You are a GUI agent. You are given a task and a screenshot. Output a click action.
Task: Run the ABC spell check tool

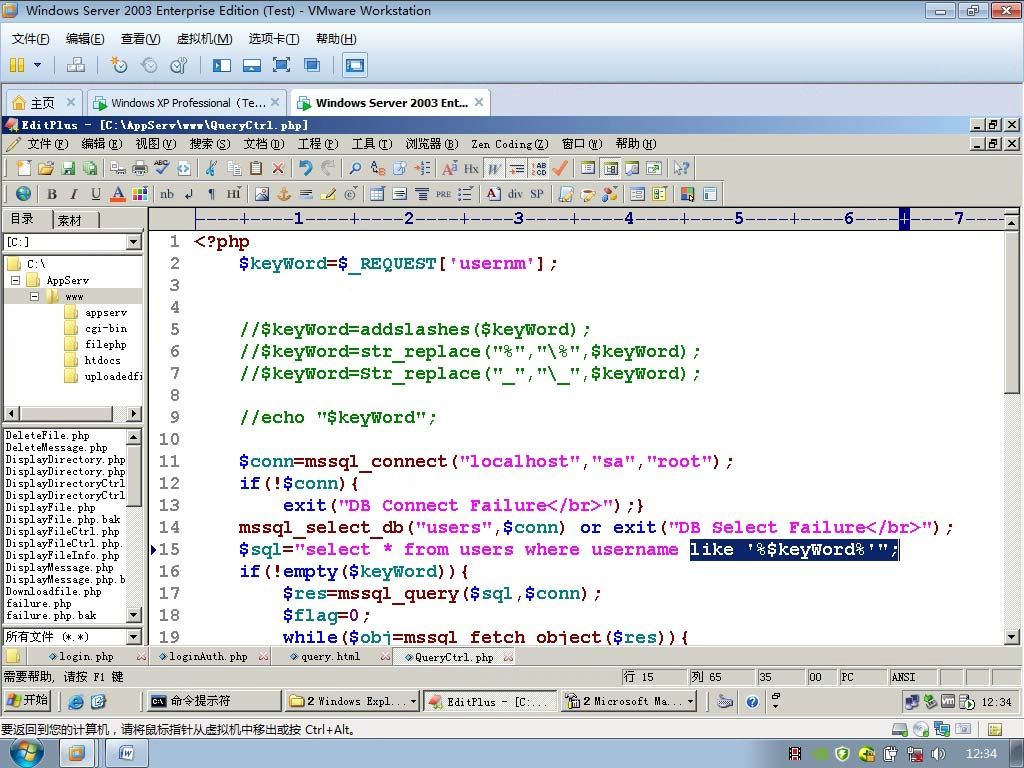161,168
